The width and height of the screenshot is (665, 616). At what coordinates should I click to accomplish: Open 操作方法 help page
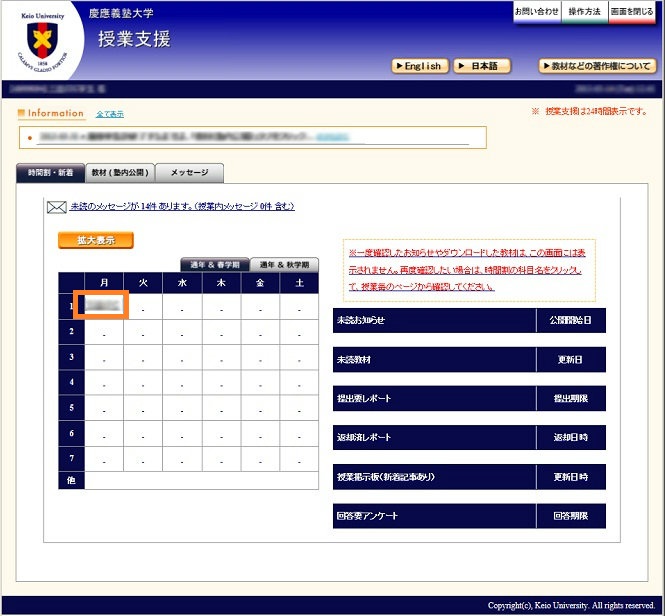(584, 11)
